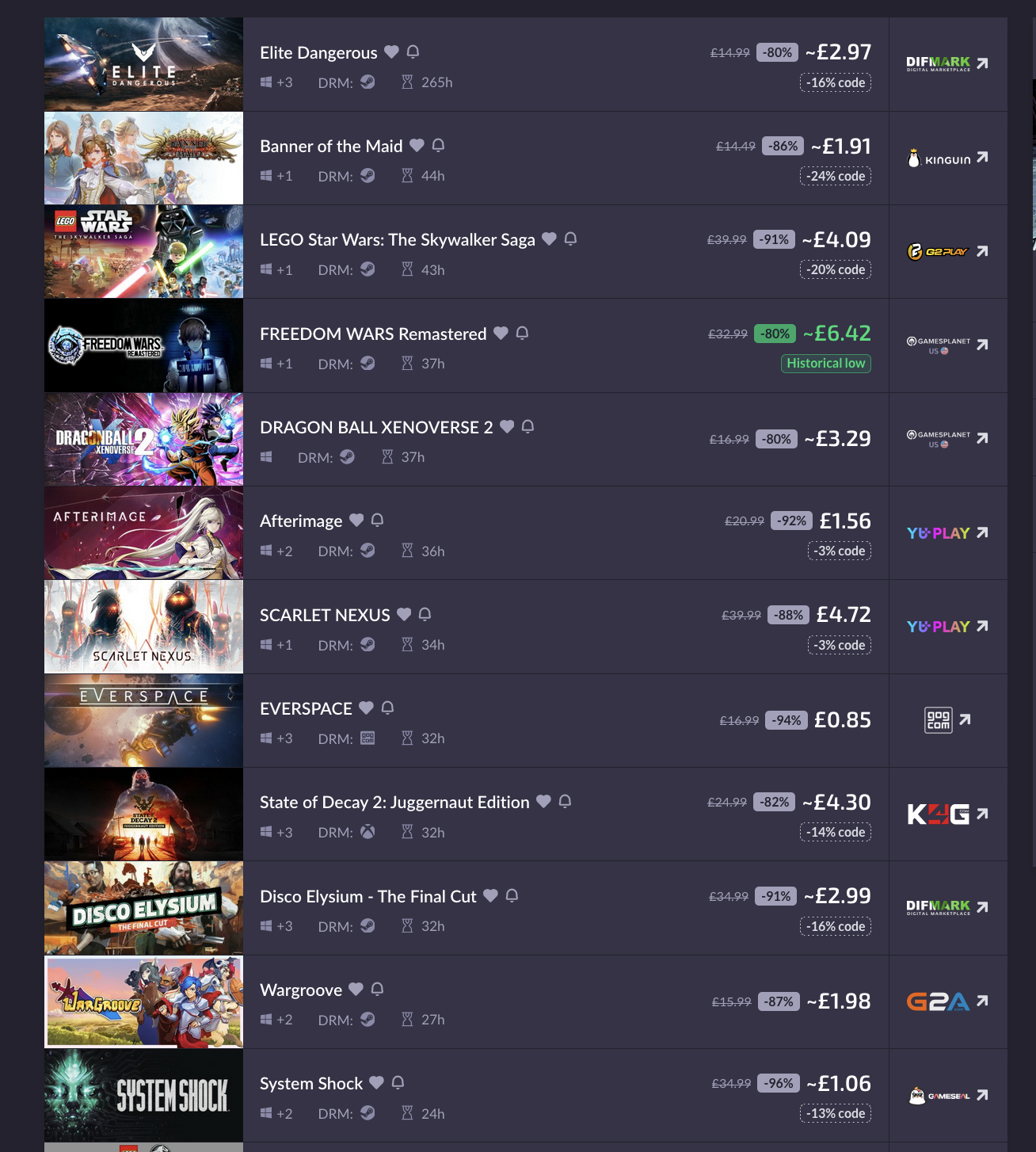Image resolution: width=1036 pixels, height=1152 pixels.
Task: Toggle the heart next to SCARLET NEXUS
Action: [x=404, y=615]
